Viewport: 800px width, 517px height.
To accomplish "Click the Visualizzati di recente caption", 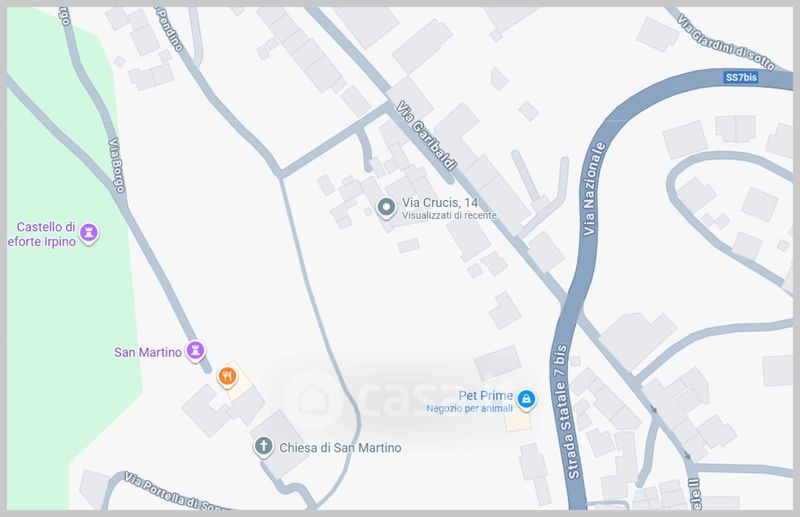I will [x=449, y=215].
